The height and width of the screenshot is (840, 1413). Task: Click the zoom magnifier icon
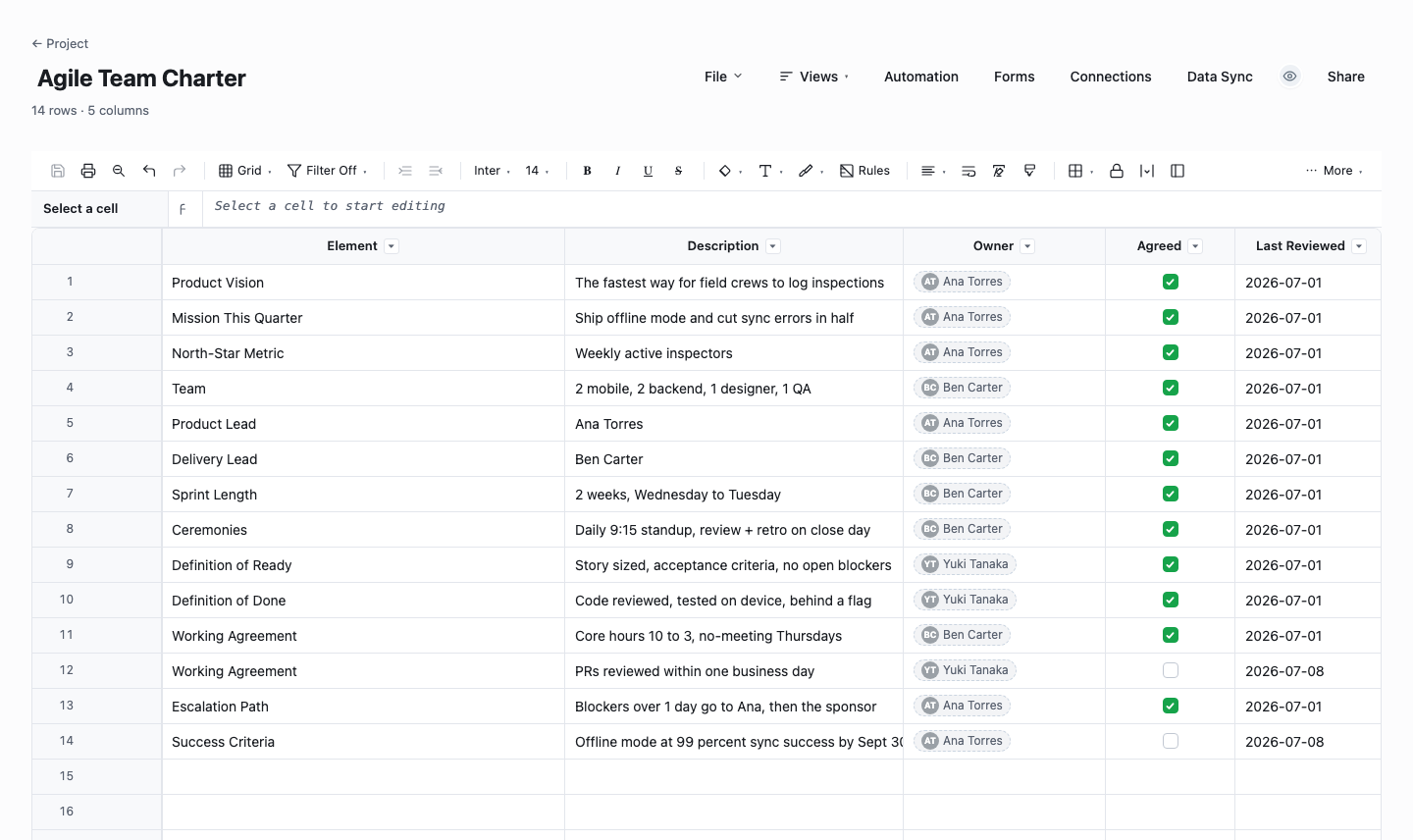click(119, 171)
